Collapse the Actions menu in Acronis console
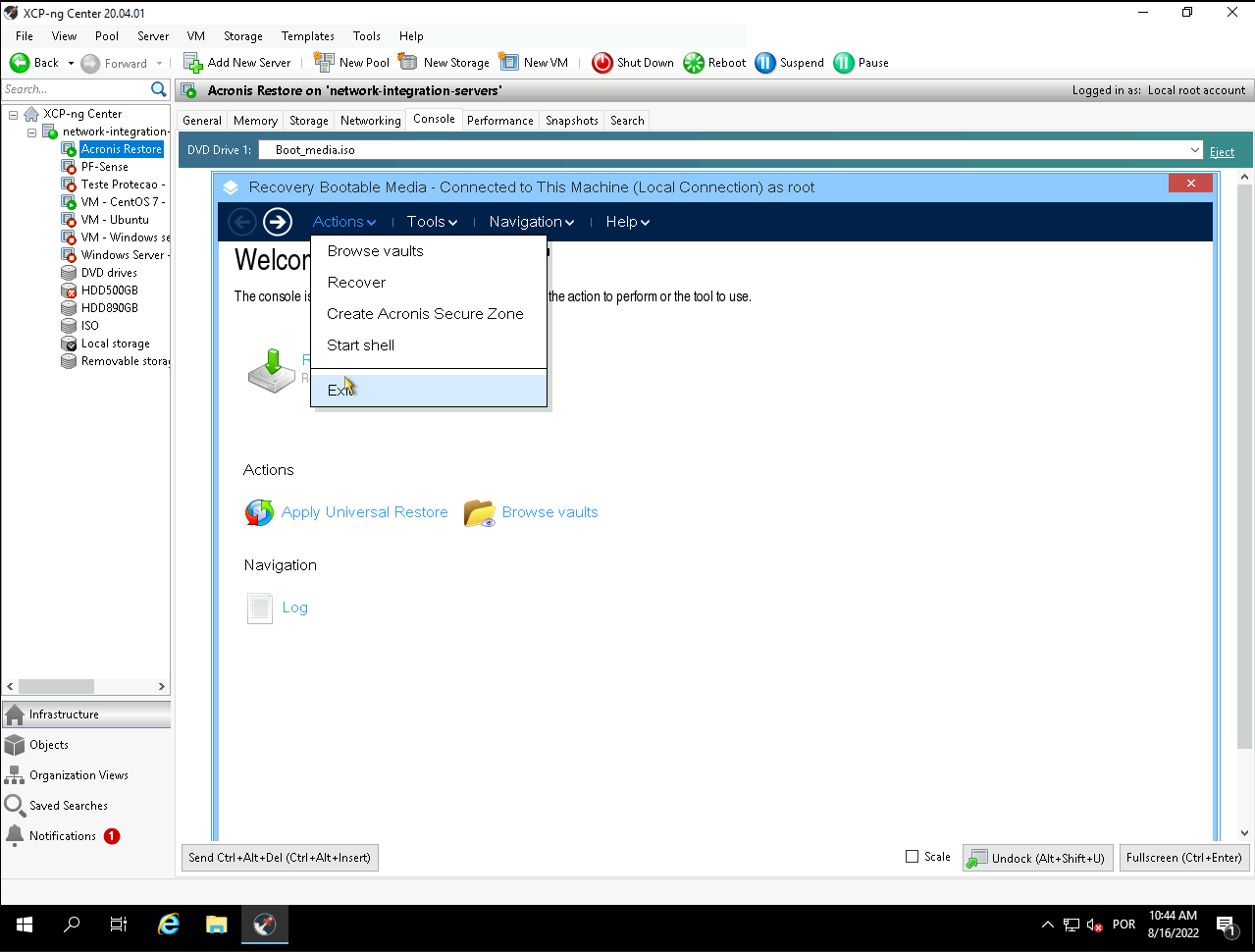Screen dimensions: 1255x952 click(344, 222)
